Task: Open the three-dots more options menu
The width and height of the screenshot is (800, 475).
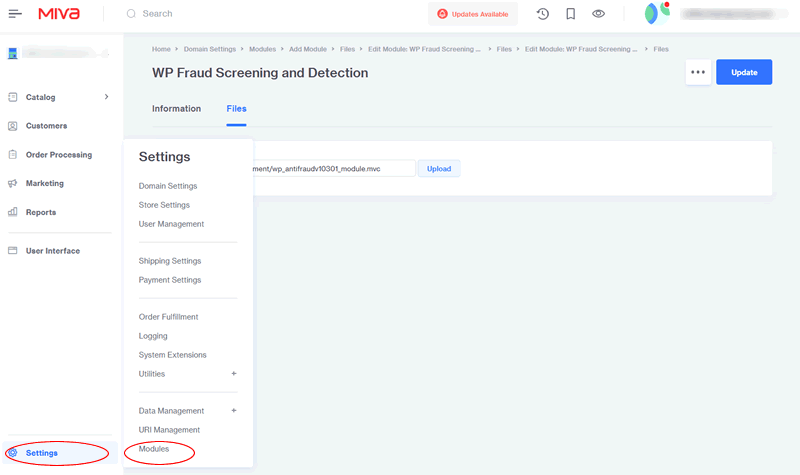Action: pos(698,72)
